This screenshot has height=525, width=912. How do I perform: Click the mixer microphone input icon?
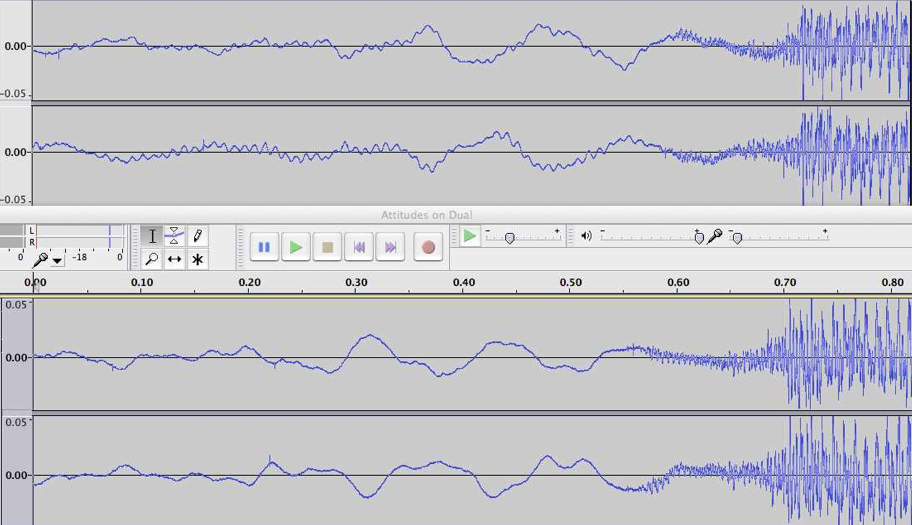(715, 237)
